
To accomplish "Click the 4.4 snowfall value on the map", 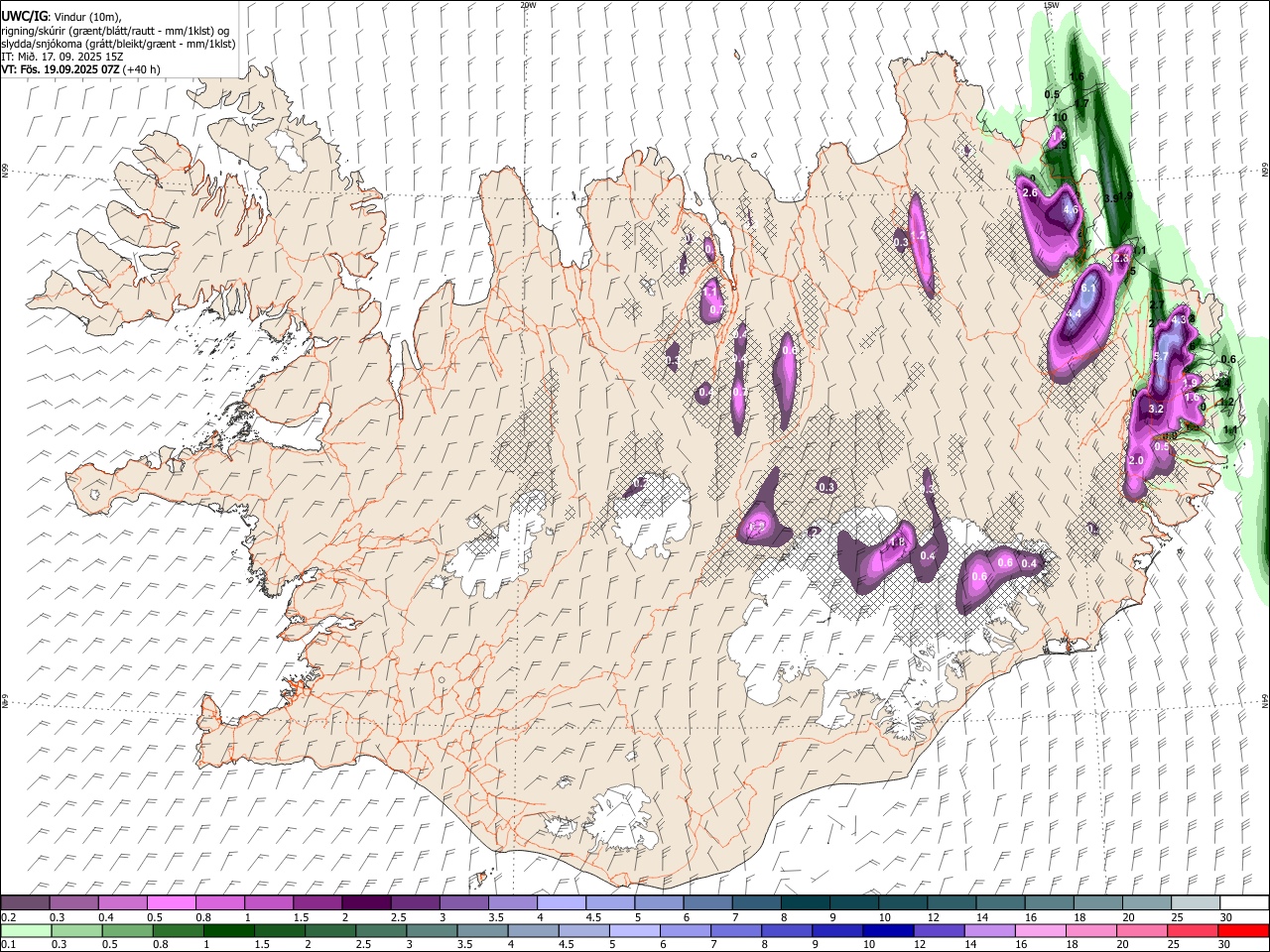I will (x=1074, y=313).
